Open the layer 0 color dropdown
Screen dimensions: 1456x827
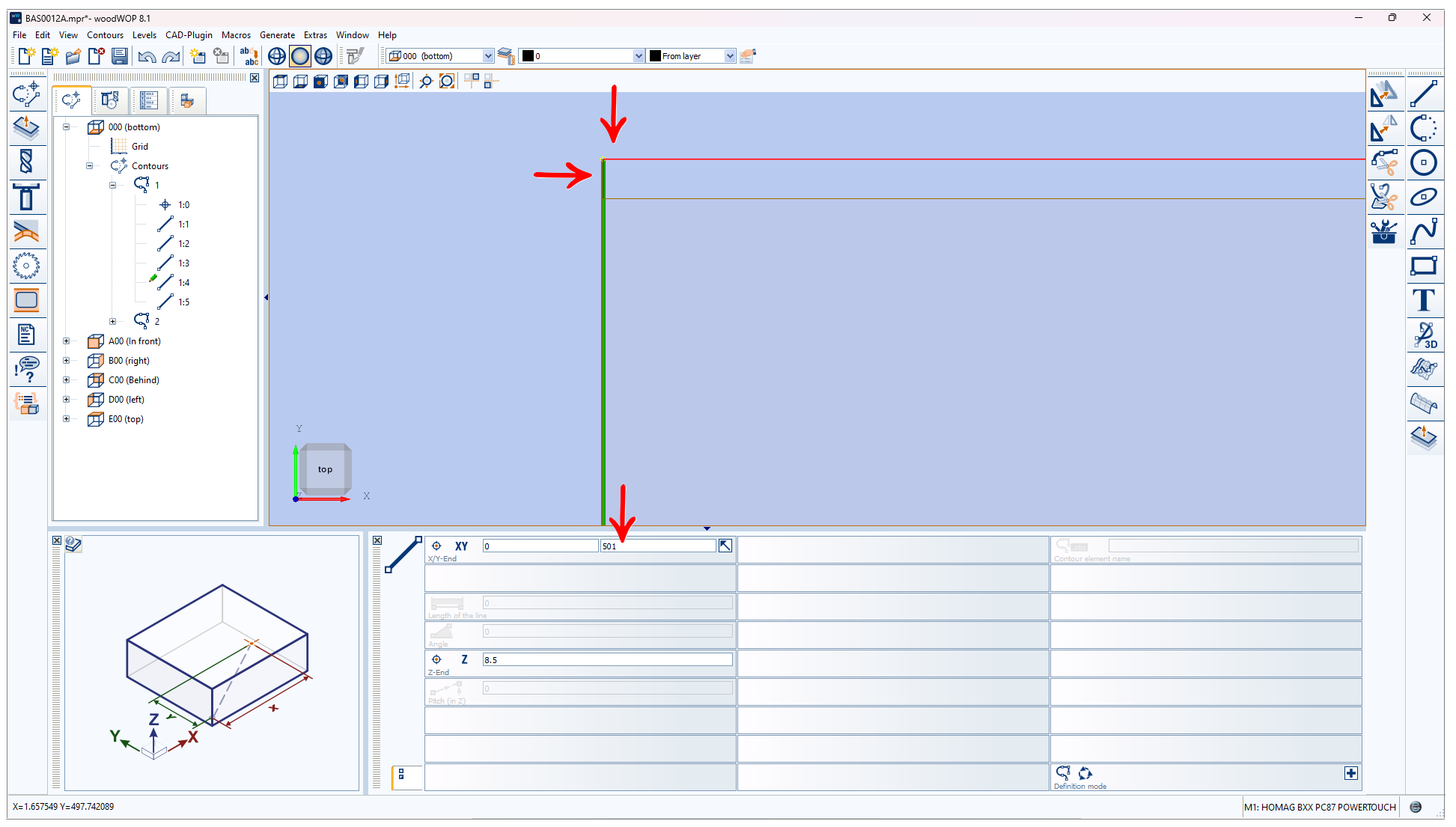(x=638, y=56)
